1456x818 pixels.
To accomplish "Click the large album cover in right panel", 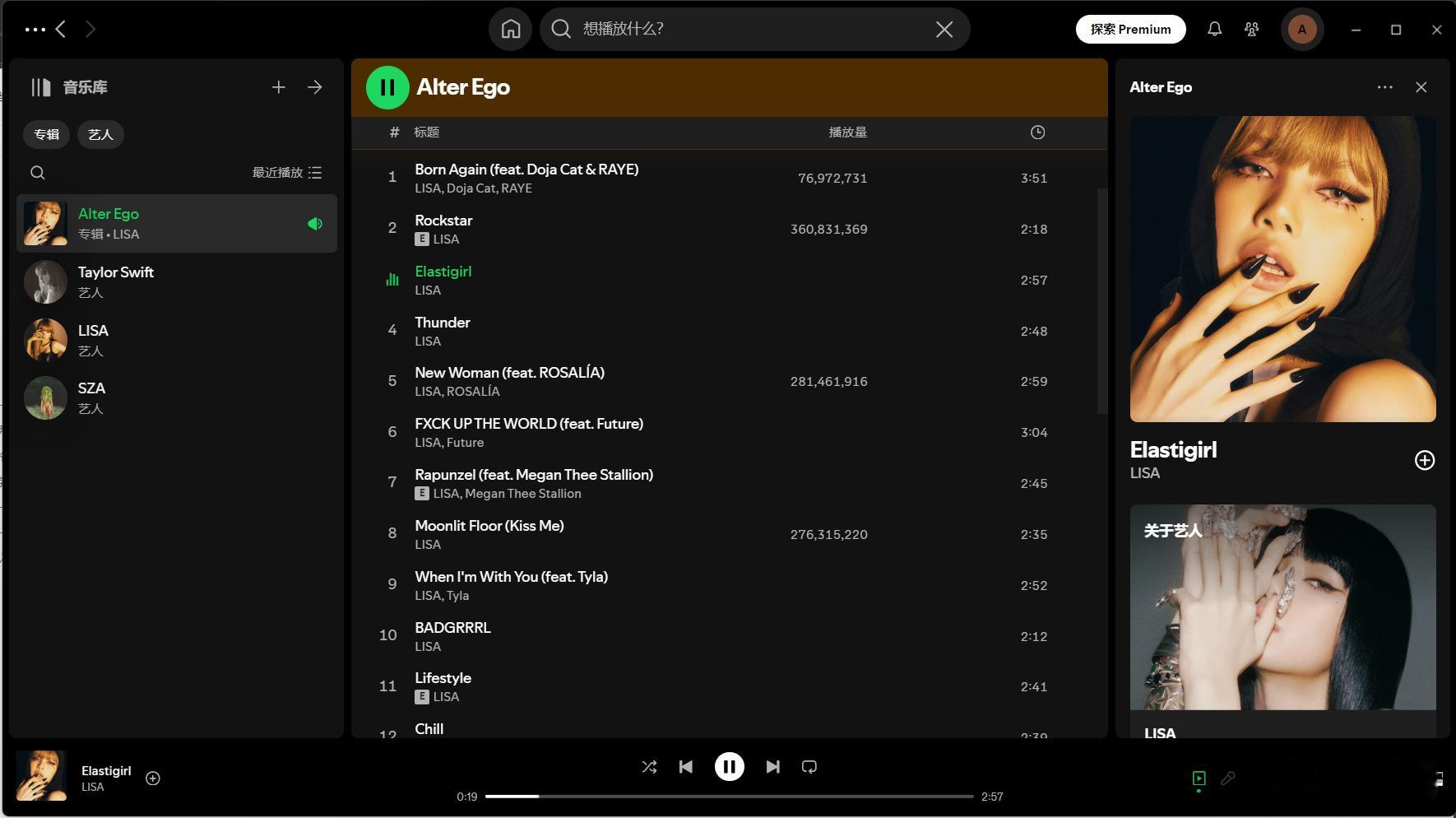I will 1283,269.
